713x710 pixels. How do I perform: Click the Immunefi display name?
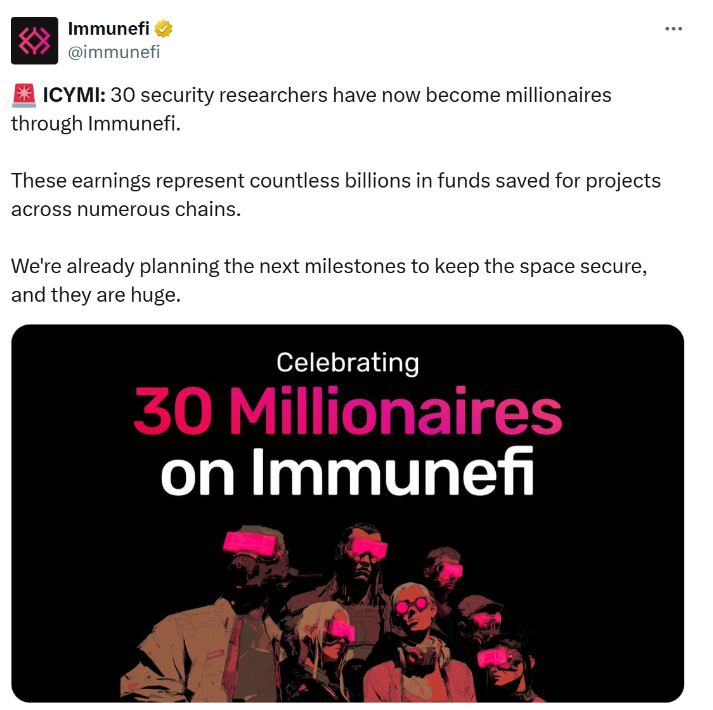tap(109, 29)
